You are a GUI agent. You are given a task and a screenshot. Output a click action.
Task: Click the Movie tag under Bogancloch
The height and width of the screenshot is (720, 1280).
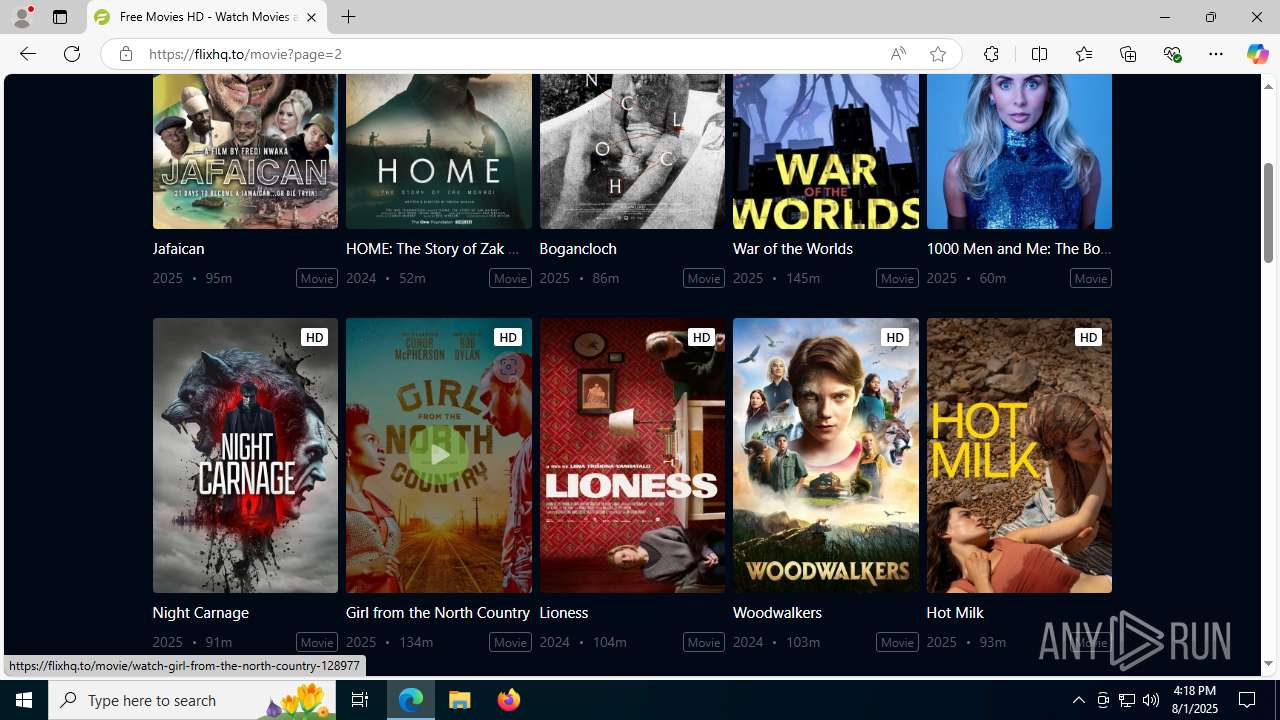(x=704, y=278)
